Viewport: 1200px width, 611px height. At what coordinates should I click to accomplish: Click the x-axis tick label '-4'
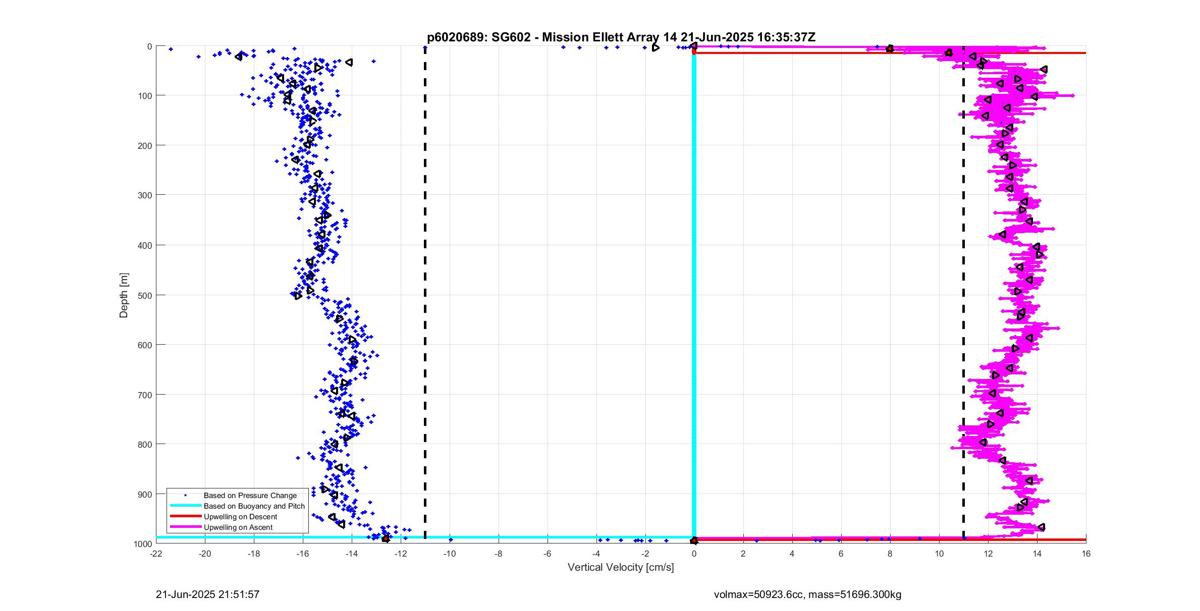click(x=597, y=553)
